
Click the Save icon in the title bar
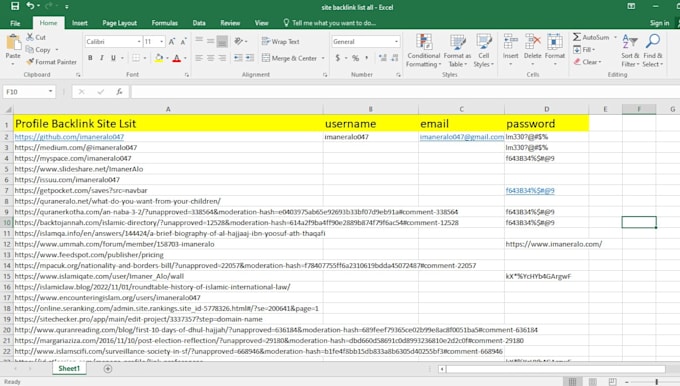tap(15, 6)
